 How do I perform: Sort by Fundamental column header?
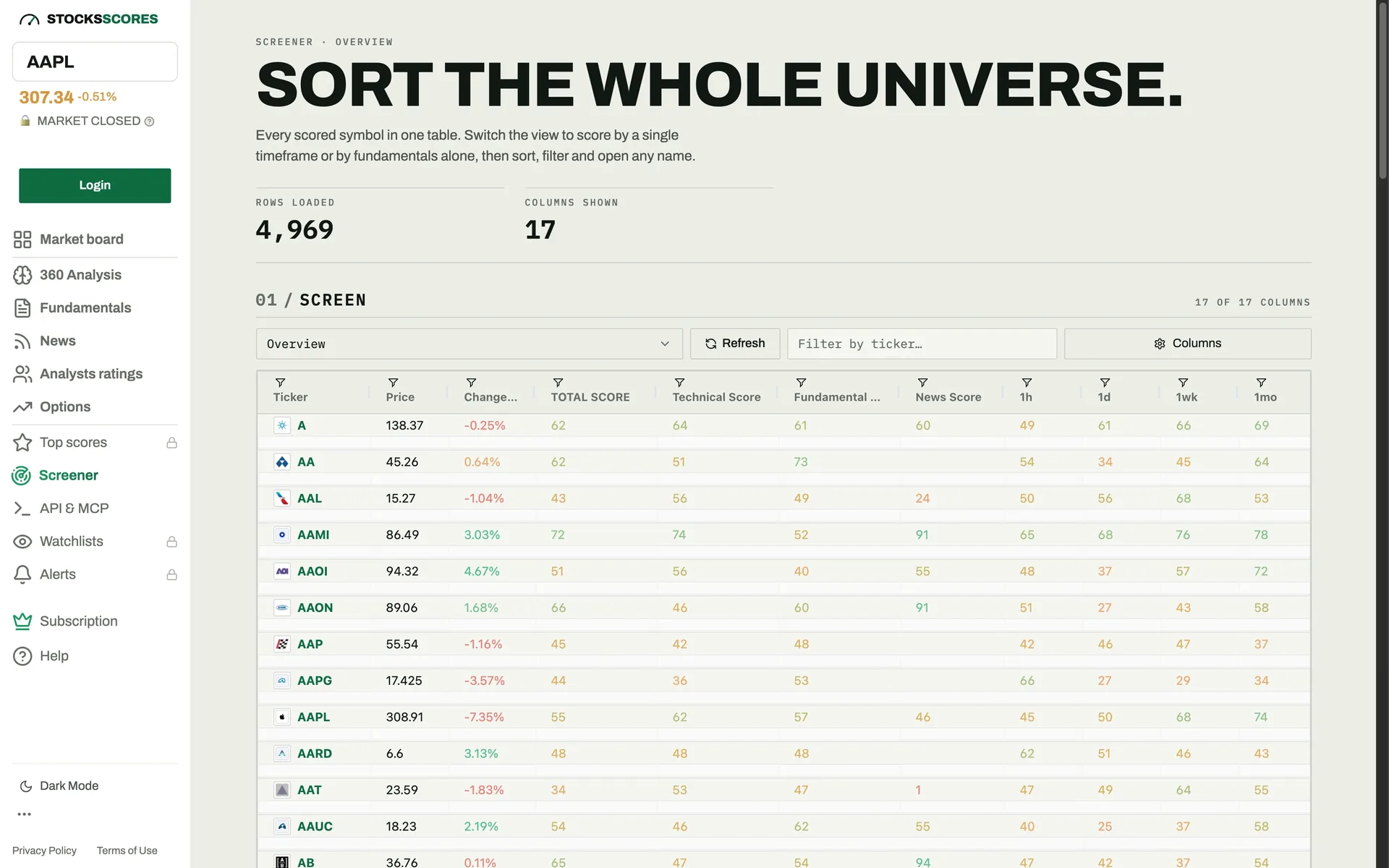837,397
